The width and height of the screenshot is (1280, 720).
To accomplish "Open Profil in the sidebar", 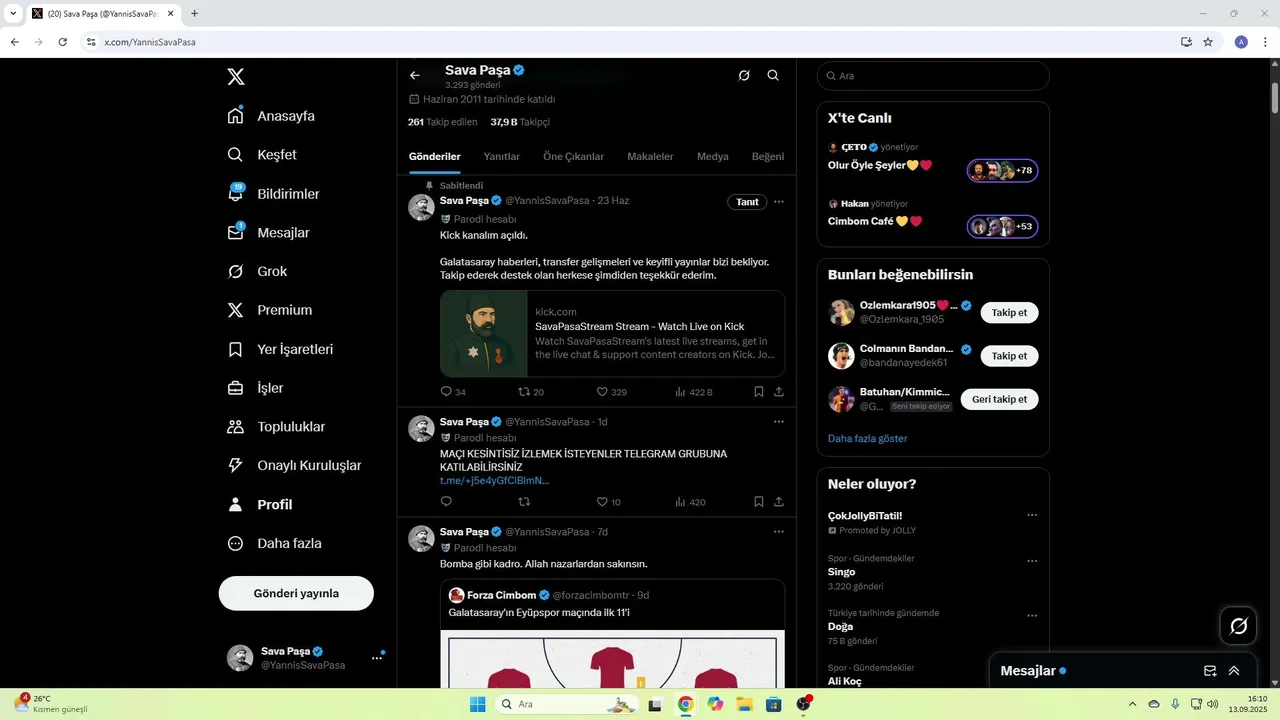I will pyautogui.click(x=259, y=504).
